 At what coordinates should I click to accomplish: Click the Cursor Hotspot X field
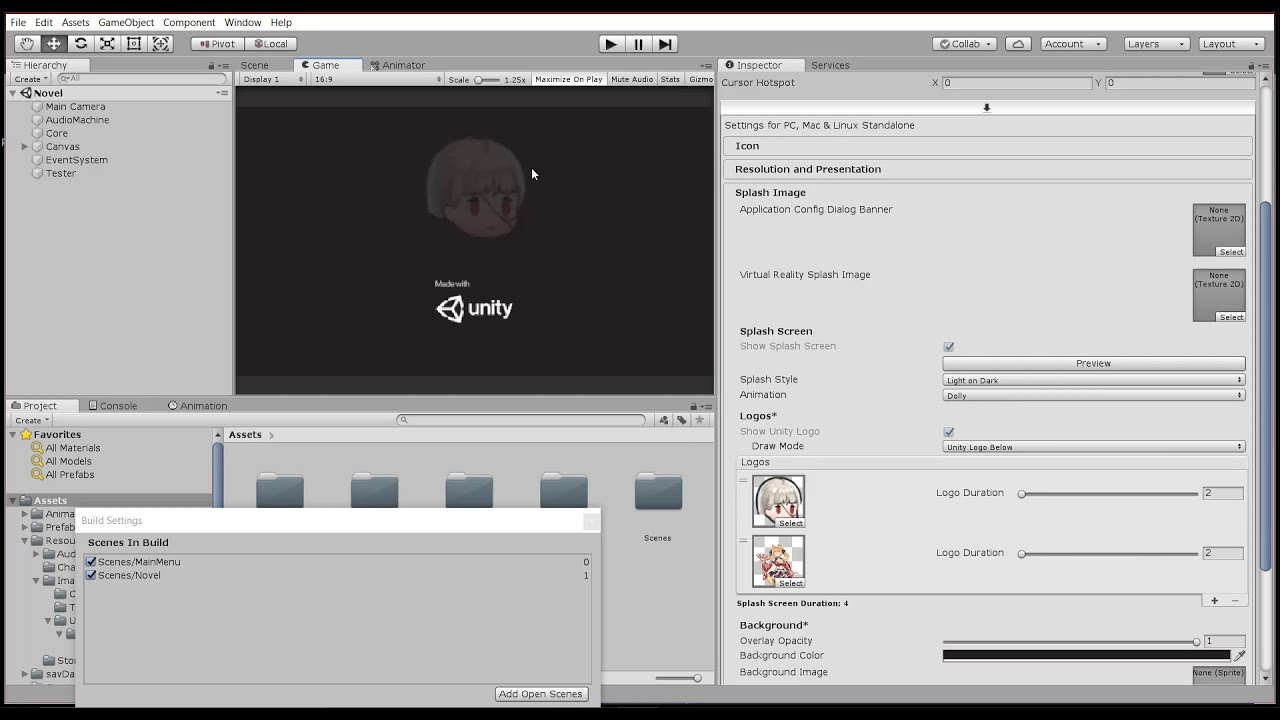point(1017,83)
